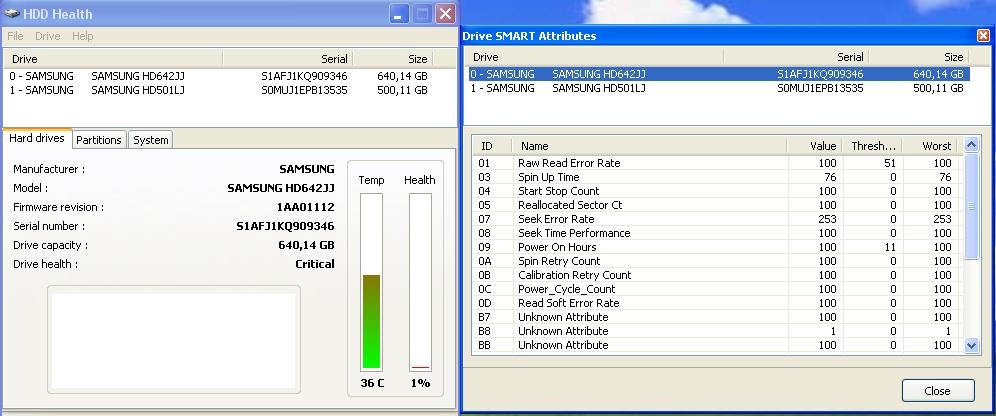Close the Drive SMART Attributes dialog with Close button
Image resolution: width=996 pixels, height=416 pixels.
938,391
